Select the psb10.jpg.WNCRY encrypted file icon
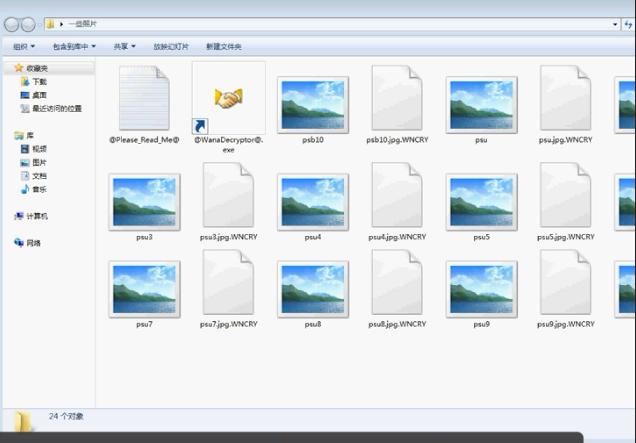 [x=397, y=98]
